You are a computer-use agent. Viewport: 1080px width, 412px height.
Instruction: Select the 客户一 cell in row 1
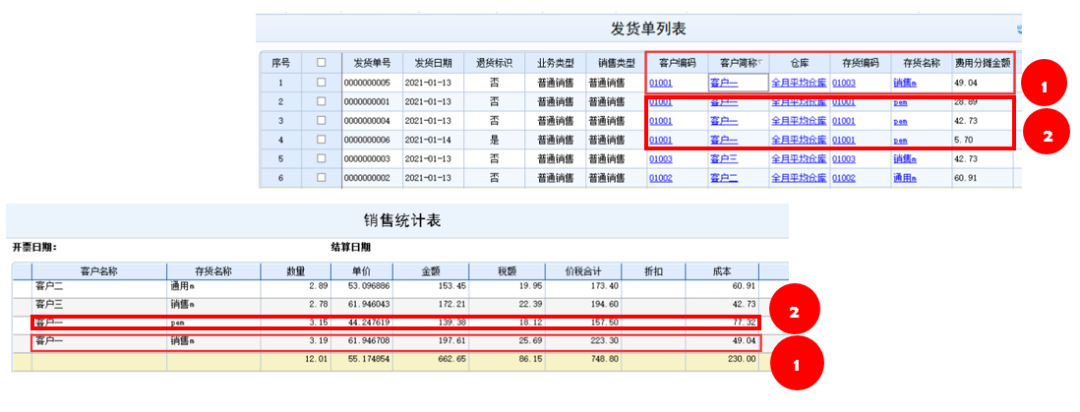point(738,83)
